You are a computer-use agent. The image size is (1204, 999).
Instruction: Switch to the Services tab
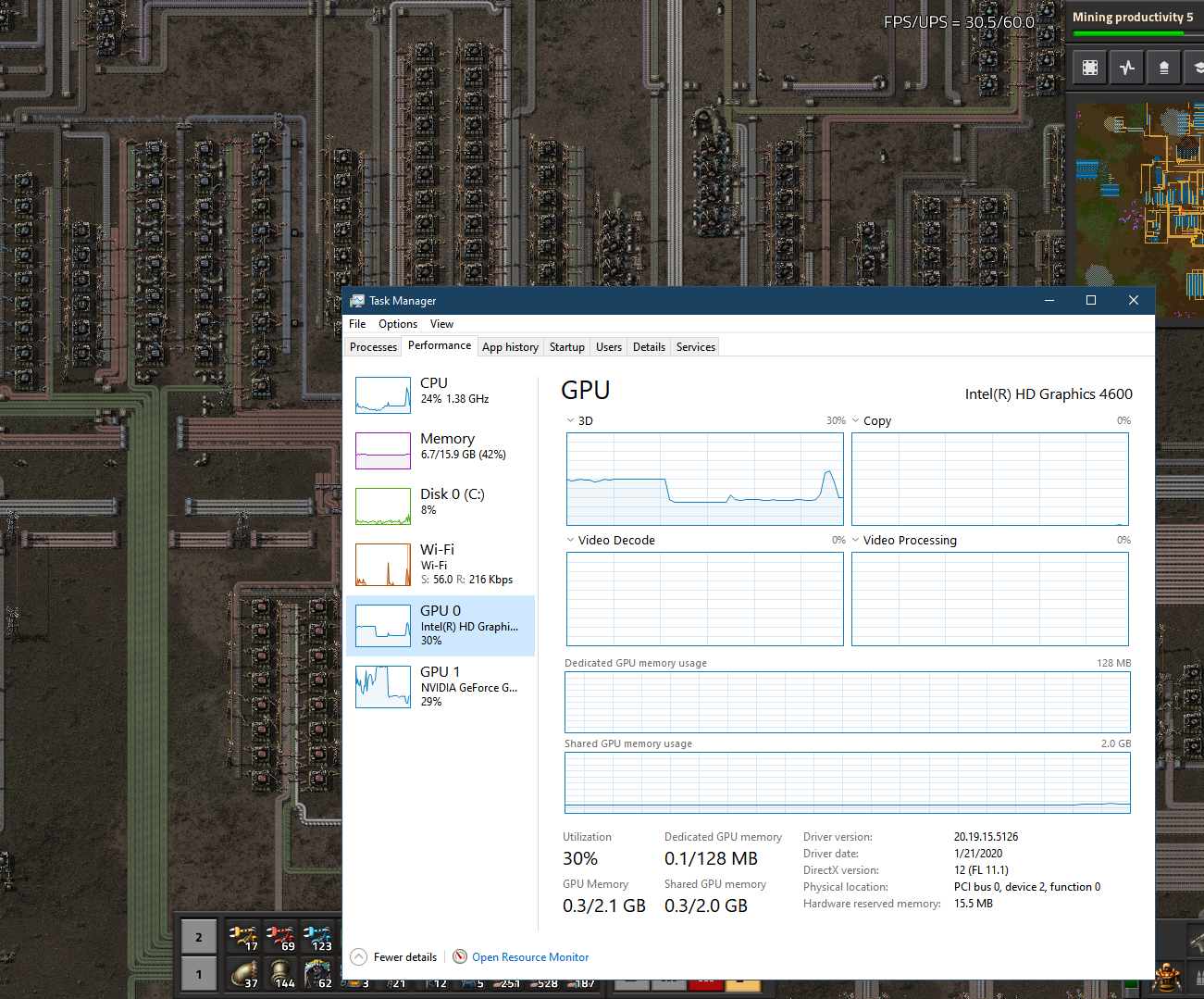click(x=696, y=347)
